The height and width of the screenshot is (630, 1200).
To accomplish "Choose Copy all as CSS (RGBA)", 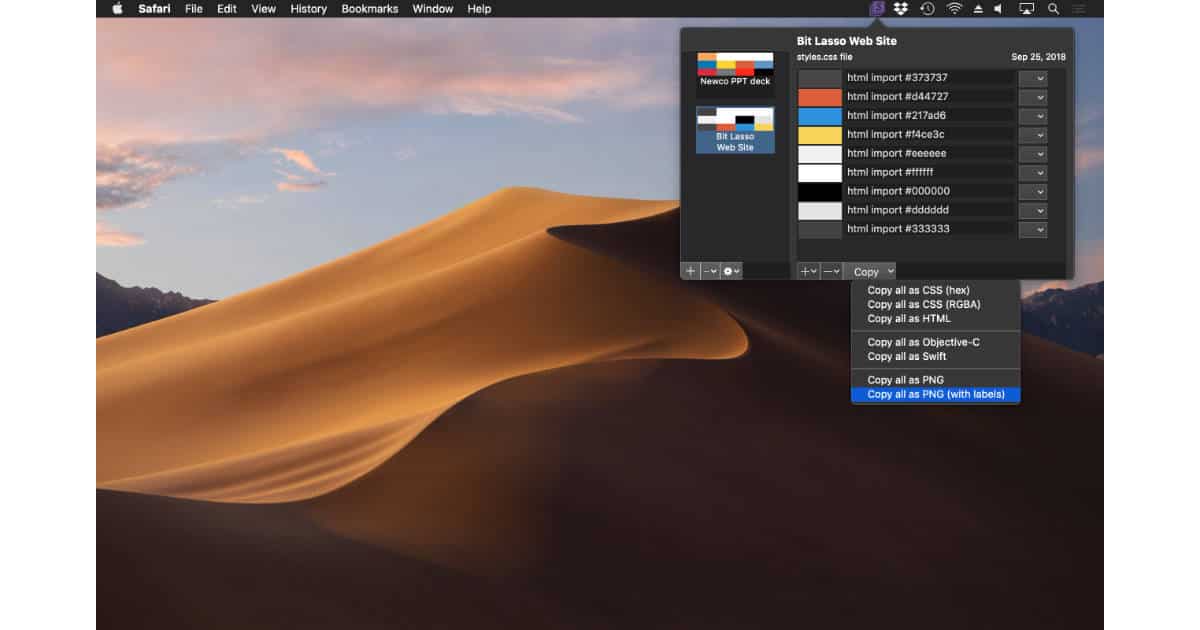I will [935, 305].
